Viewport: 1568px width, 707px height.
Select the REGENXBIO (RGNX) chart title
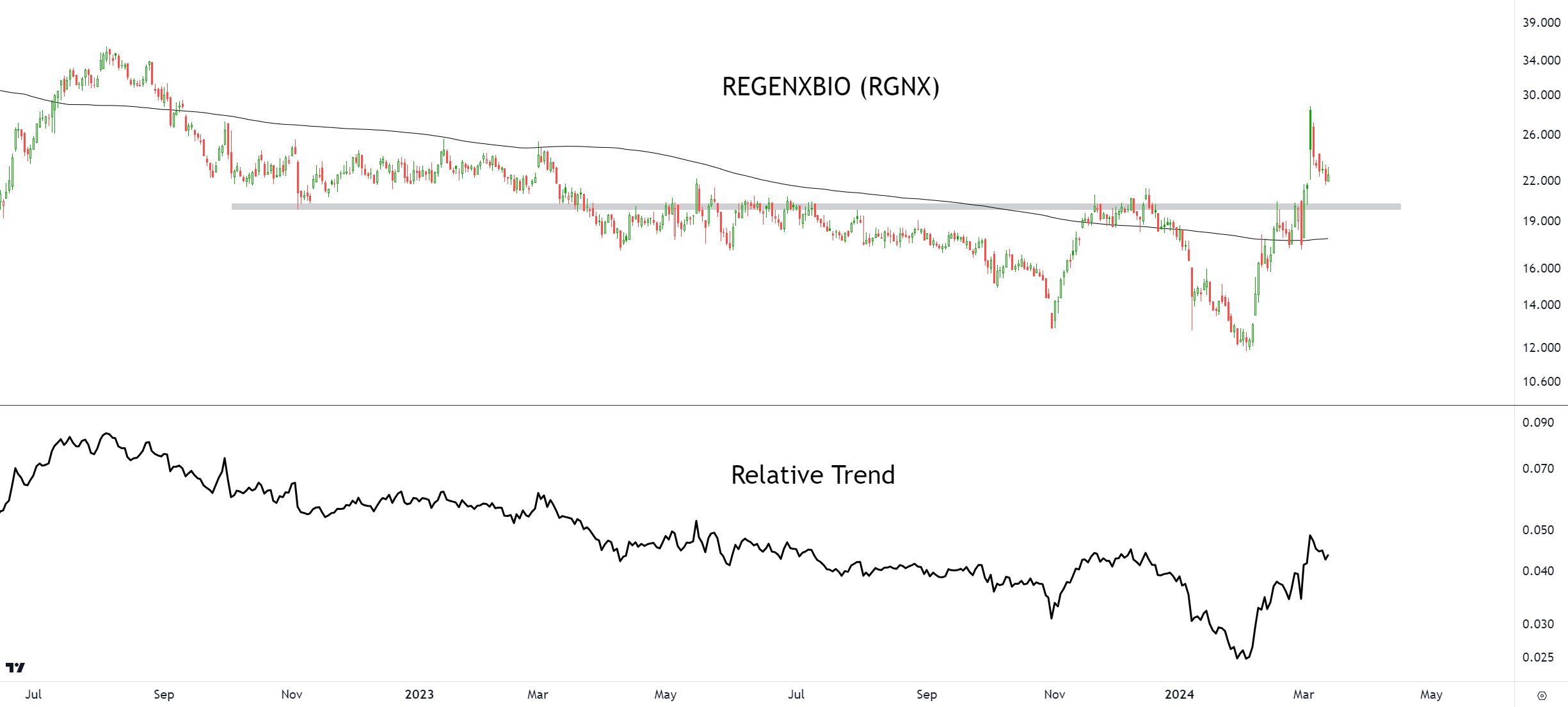(x=831, y=86)
